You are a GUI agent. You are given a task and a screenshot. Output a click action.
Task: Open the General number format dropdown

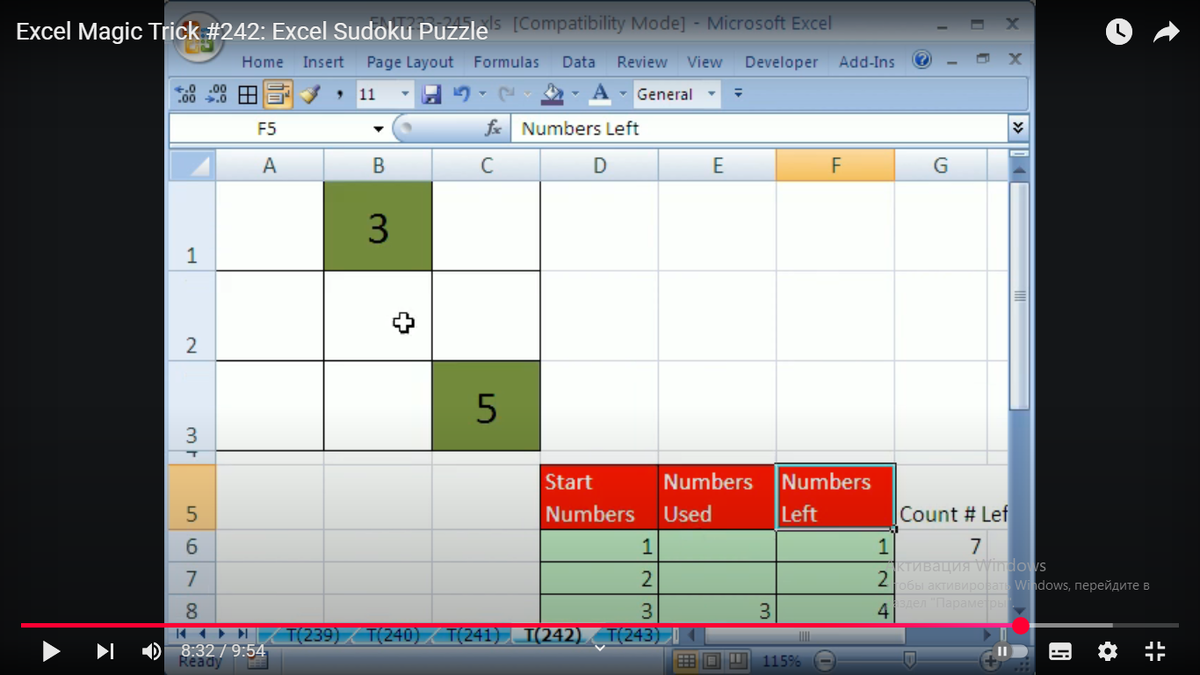point(712,94)
